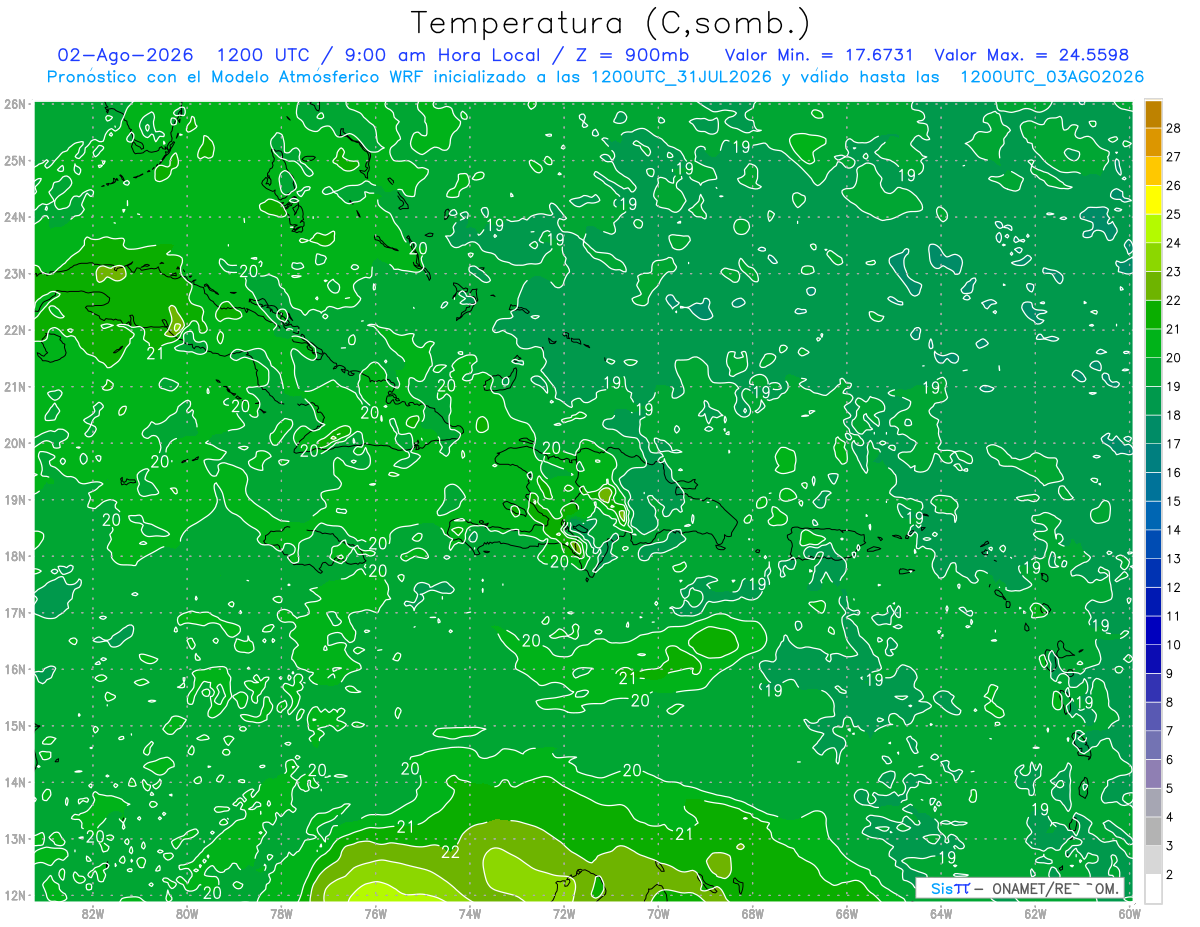Click the '13' label on the color scale
Screen dimensions: 1200x927
1173,559
